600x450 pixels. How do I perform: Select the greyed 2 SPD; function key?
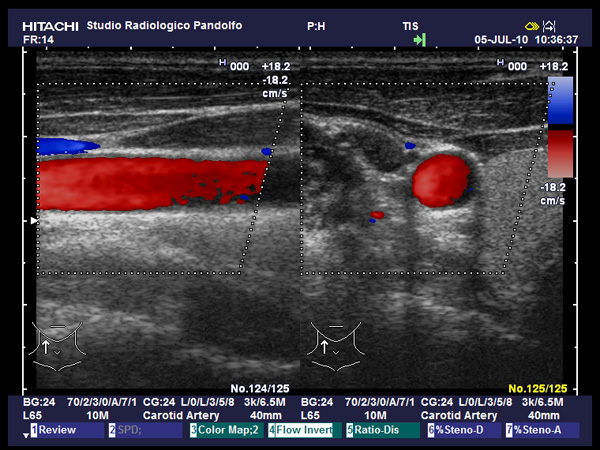click(145, 430)
